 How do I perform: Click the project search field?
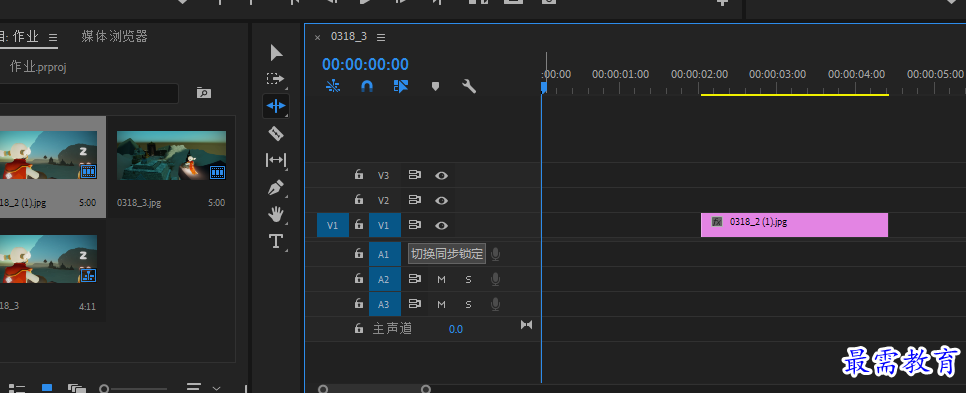[x=89, y=93]
